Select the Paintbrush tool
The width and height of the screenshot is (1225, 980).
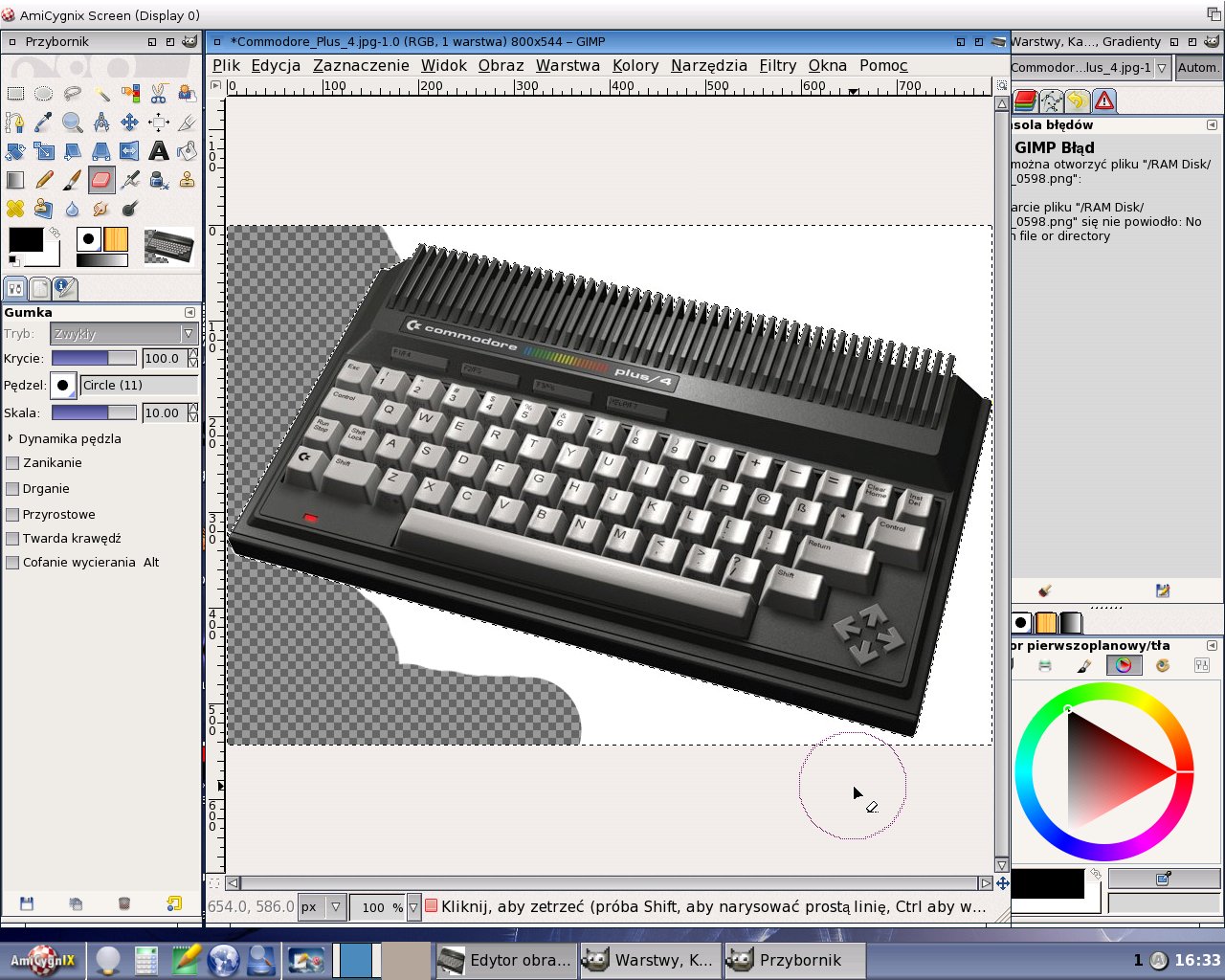pyautogui.click(x=73, y=180)
